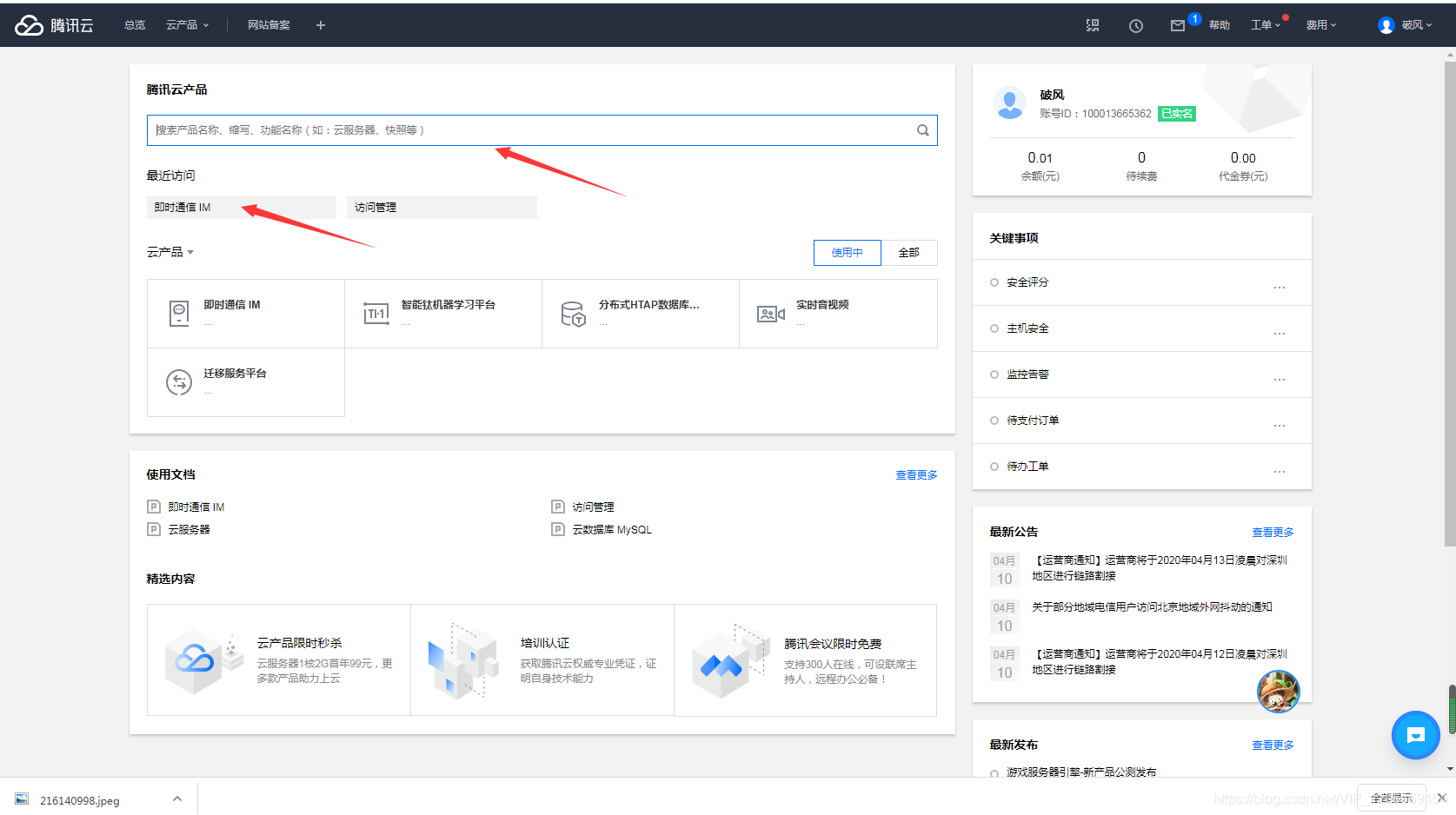1456x815 pixels.
Task: Open 访问管理 documentation link
Action: point(593,507)
